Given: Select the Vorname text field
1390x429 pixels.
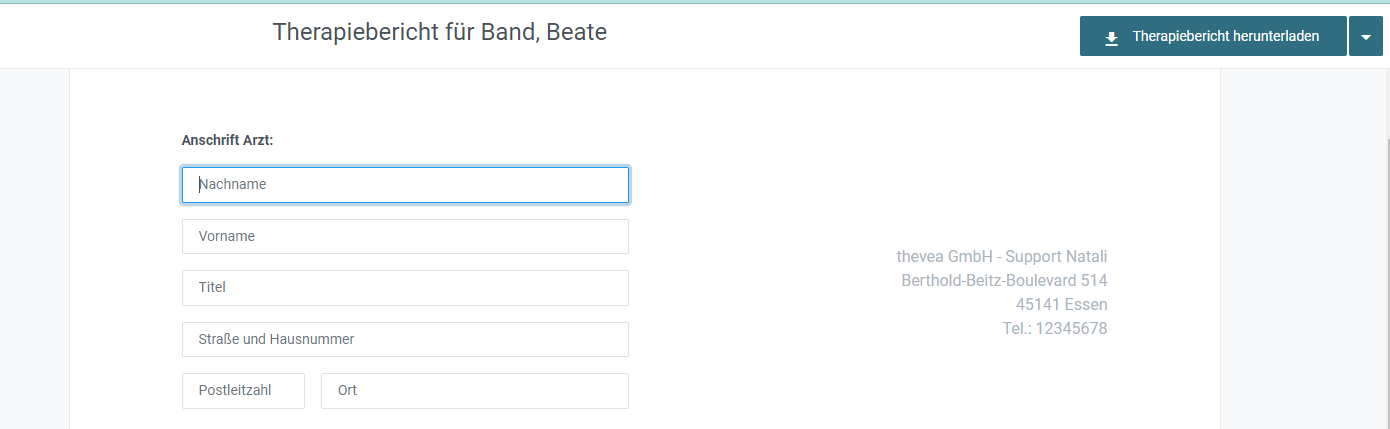Looking at the screenshot, I should (x=405, y=237).
